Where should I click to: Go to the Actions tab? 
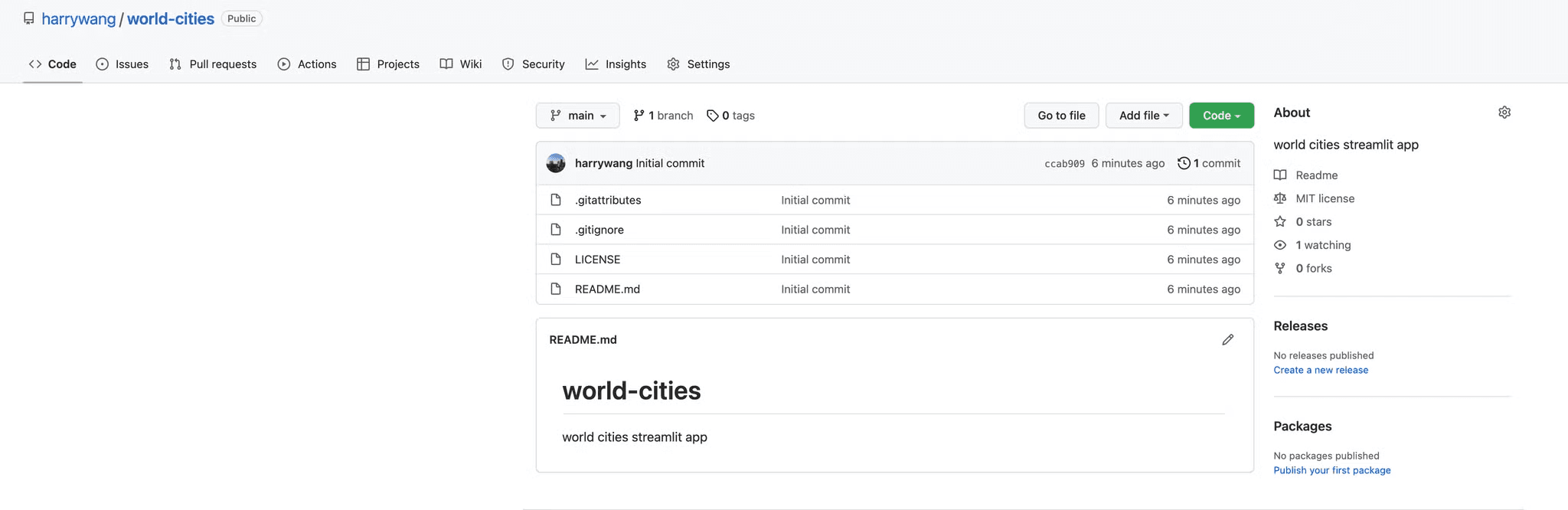[307, 64]
